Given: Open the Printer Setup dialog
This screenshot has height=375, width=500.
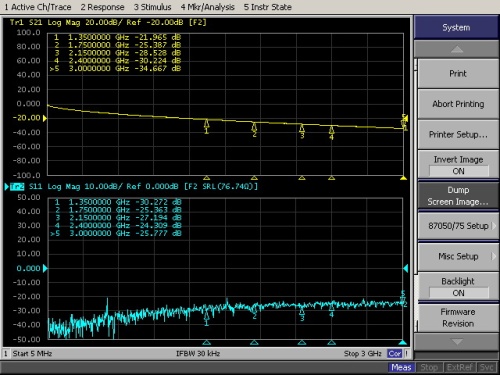Looking at the screenshot, I should (x=458, y=134).
